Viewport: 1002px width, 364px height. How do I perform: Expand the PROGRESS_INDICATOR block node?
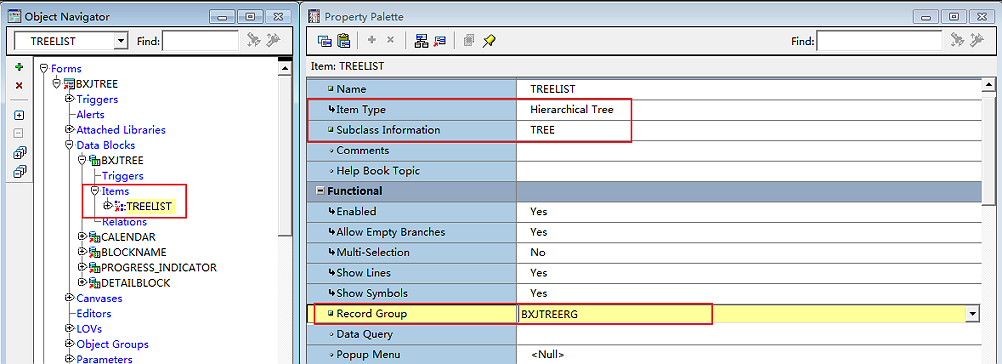point(82,268)
